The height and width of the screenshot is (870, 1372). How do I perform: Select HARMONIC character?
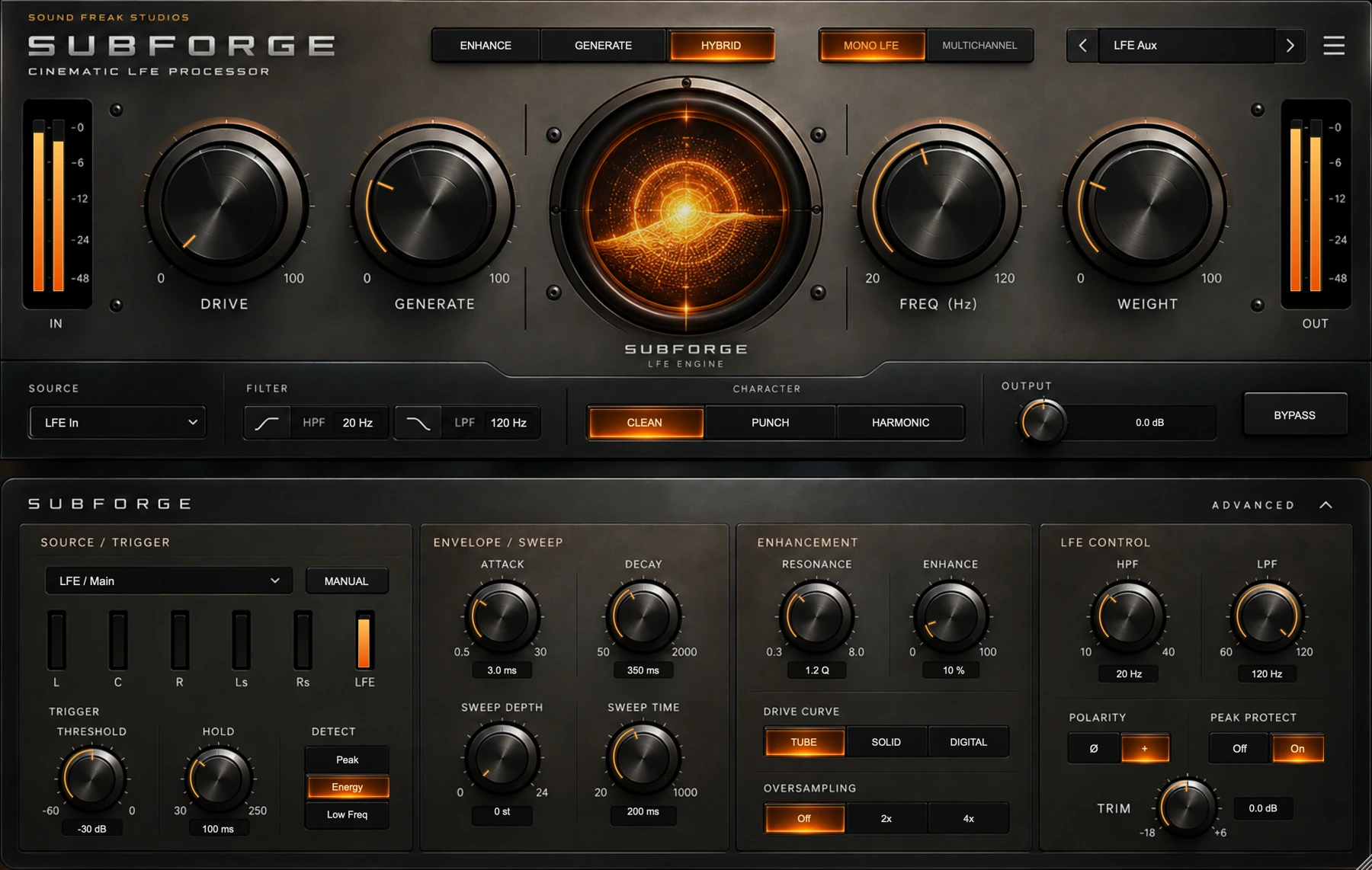900,423
